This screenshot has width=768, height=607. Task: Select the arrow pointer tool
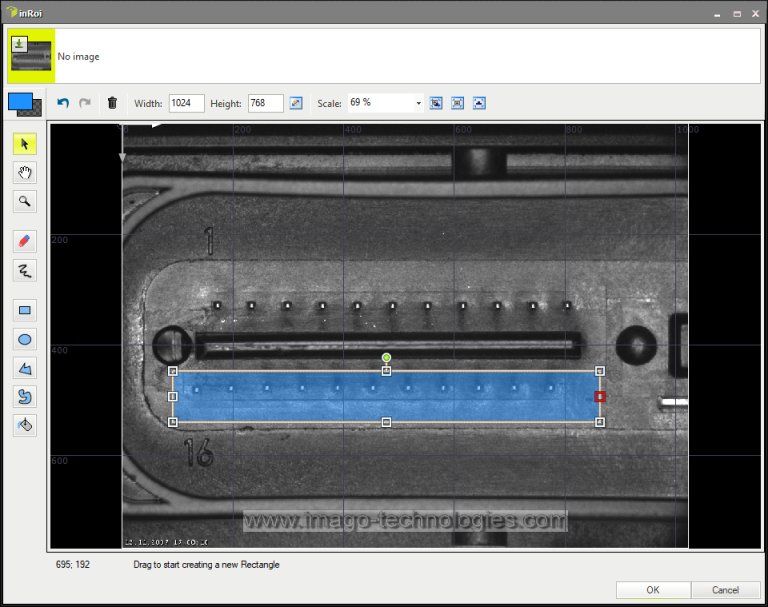24,144
